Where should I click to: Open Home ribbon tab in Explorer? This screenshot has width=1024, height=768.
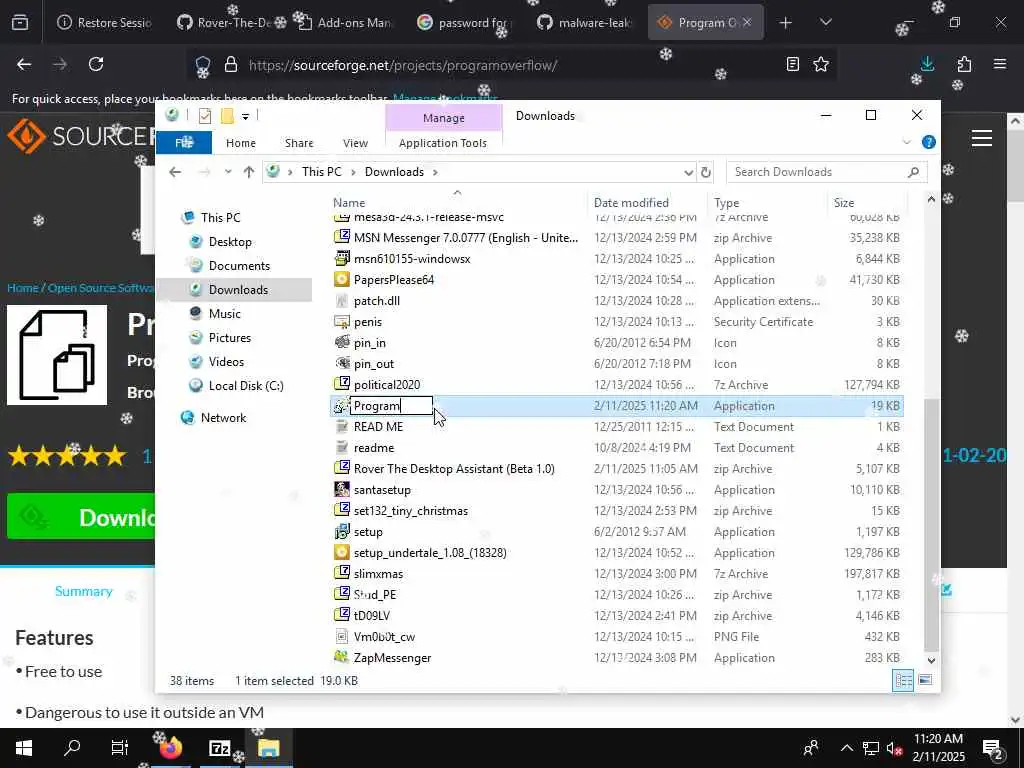point(241,143)
